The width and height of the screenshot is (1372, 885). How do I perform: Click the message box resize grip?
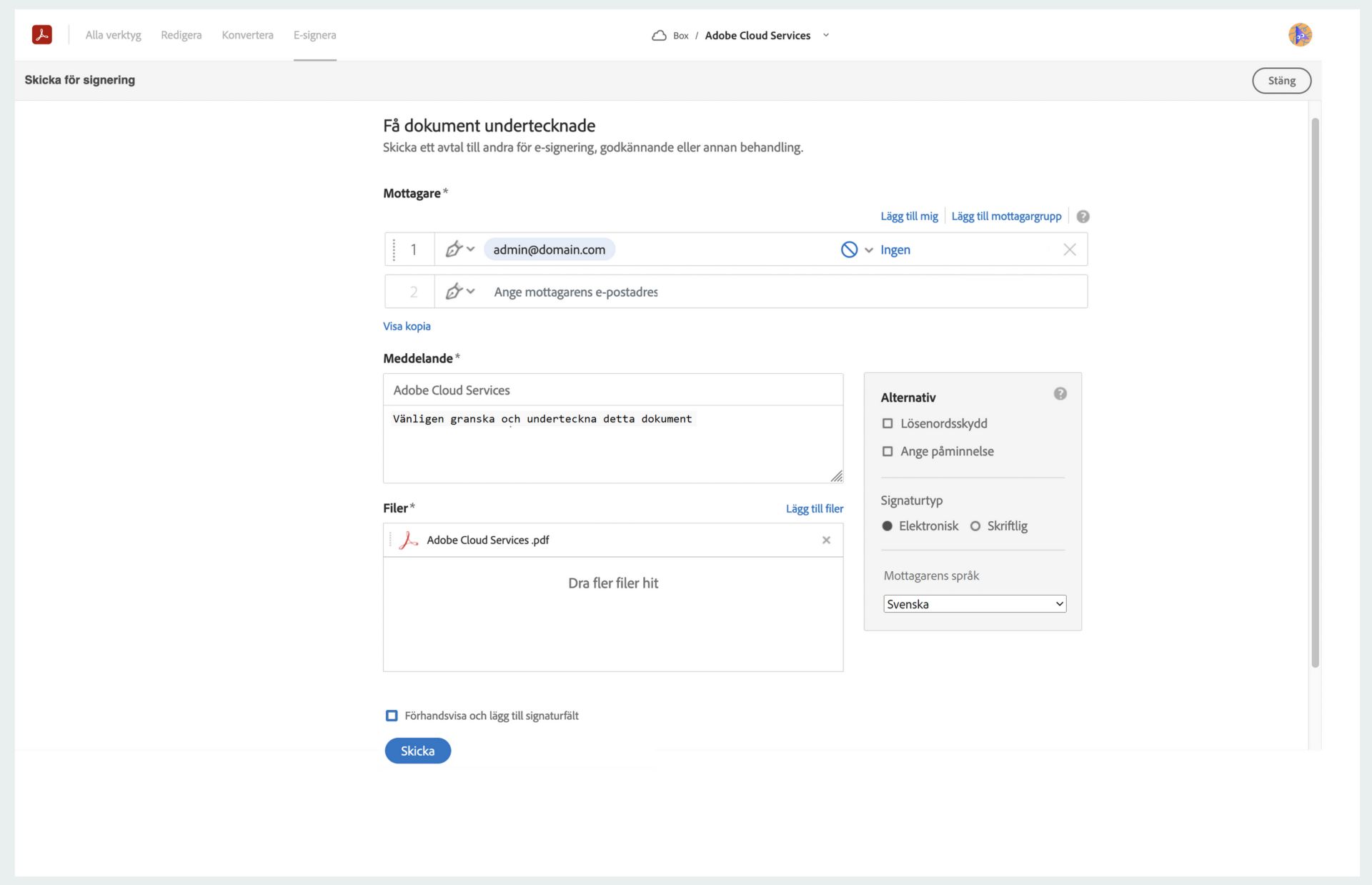tap(837, 476)
